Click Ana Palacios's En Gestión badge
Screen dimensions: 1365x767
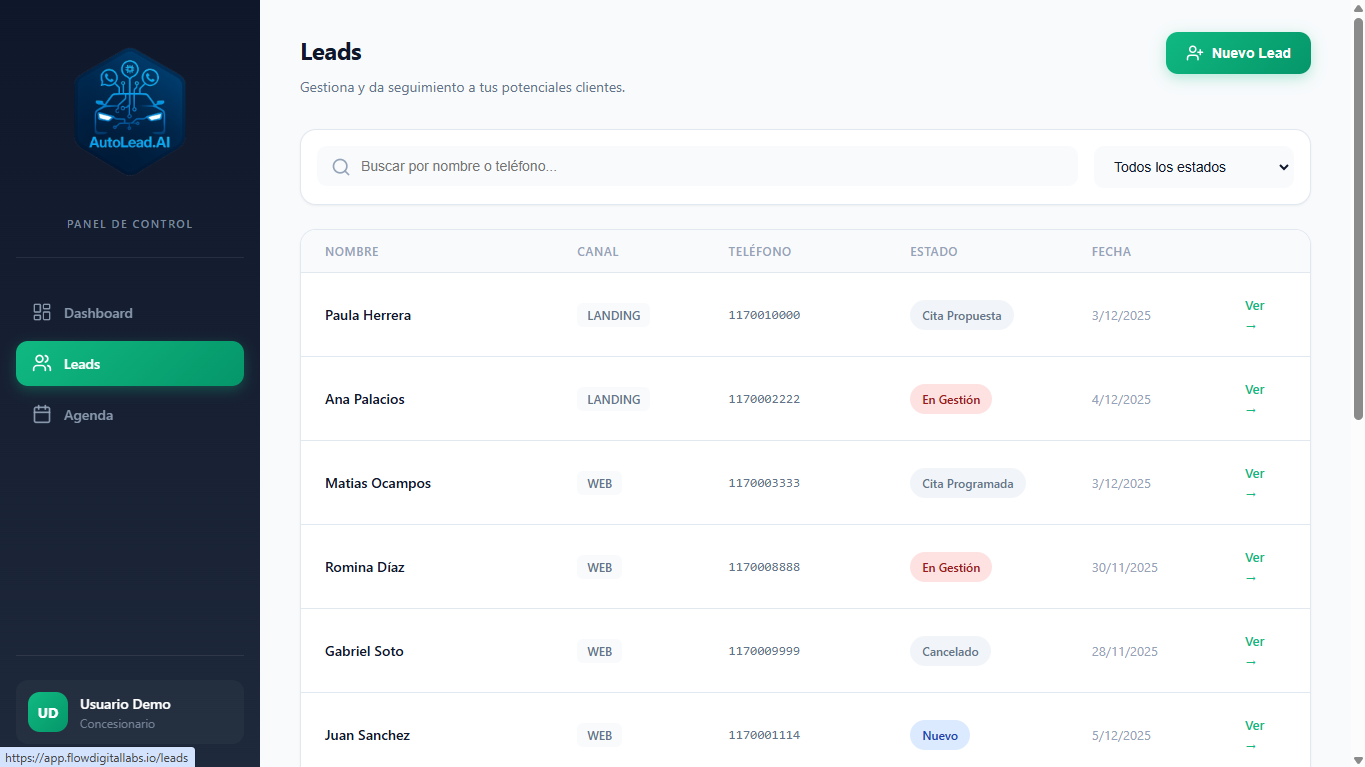point(951,399)
